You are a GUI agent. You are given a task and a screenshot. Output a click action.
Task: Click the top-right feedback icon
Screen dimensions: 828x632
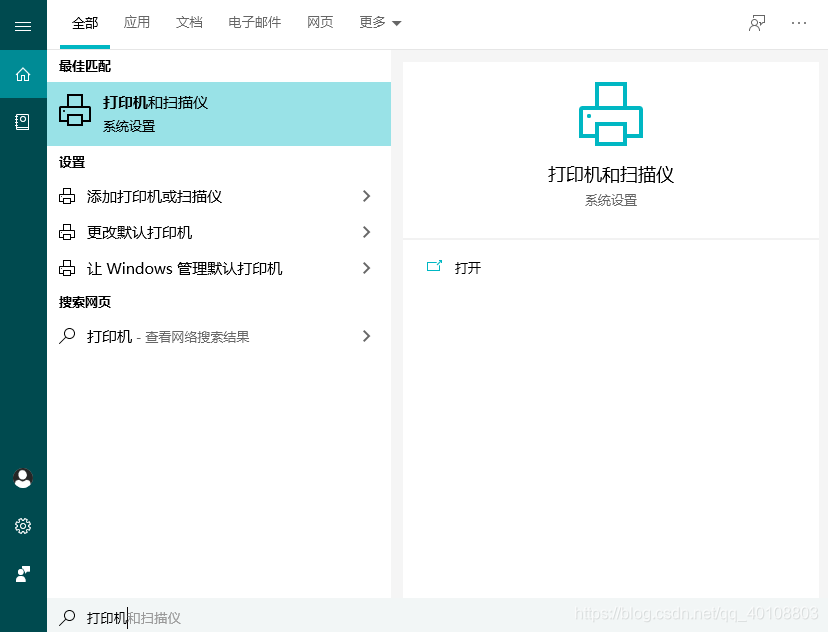pos(757,23)
